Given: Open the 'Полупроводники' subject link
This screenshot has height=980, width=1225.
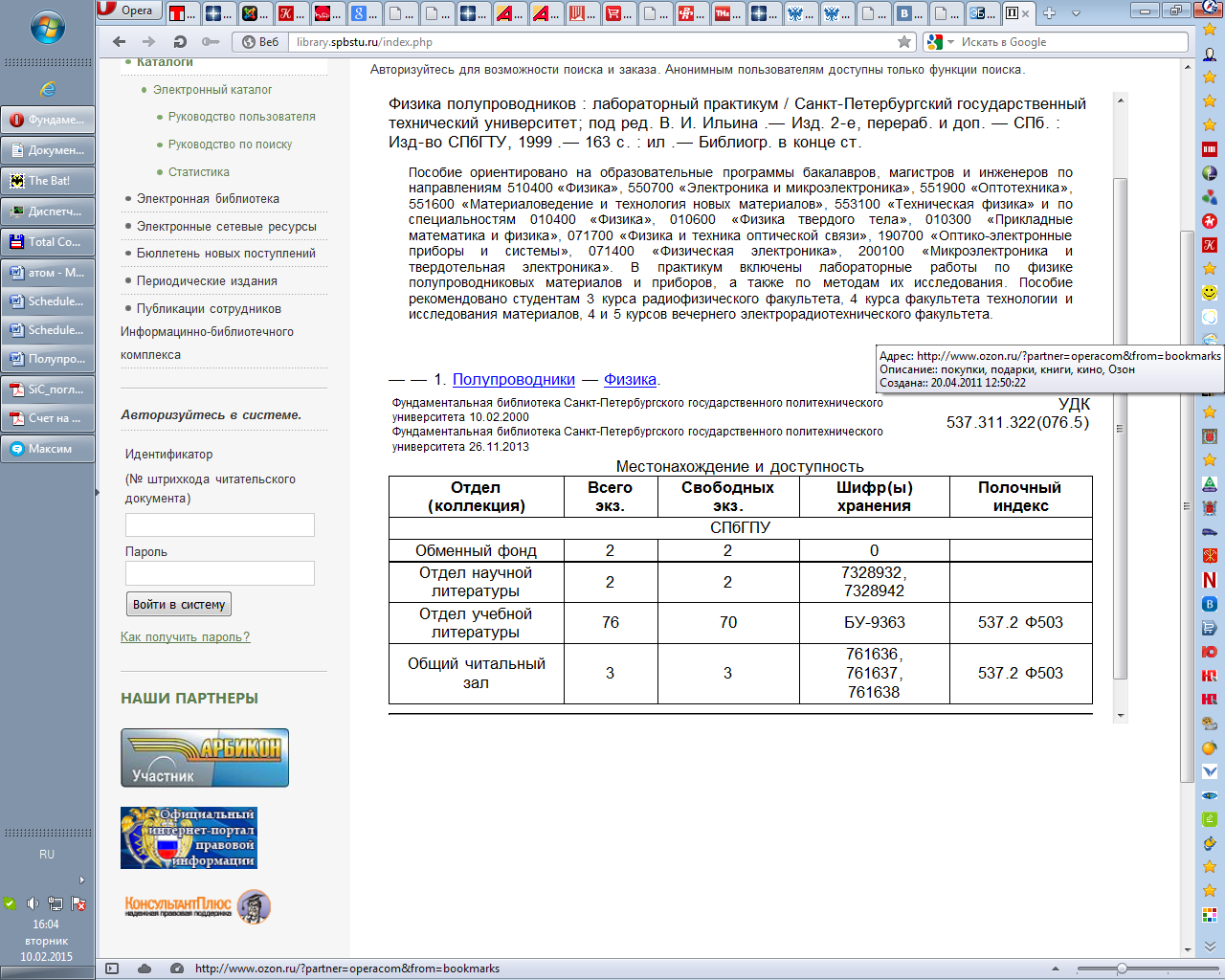Looking at the screenshot, I should click(x=514, y=380).
